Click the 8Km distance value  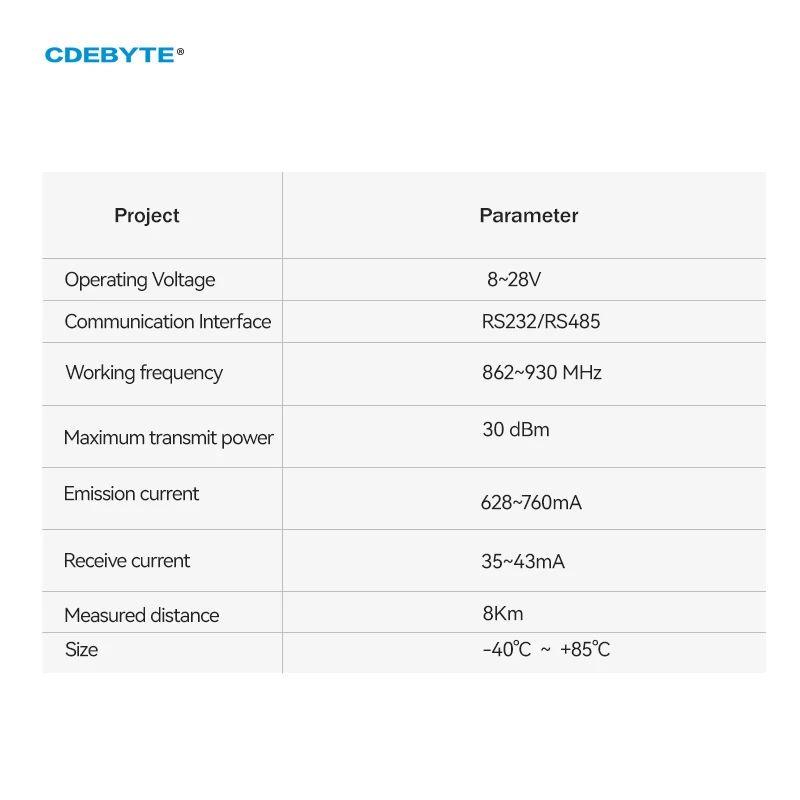point(503,614)
